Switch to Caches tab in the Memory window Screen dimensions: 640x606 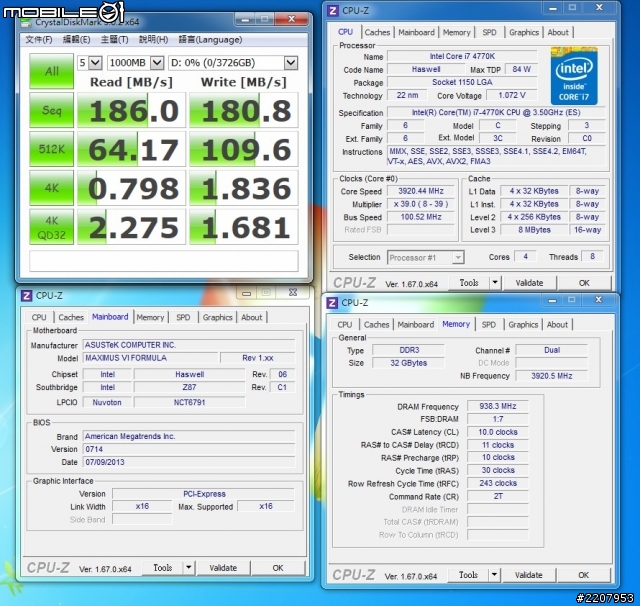pos(376,324)
